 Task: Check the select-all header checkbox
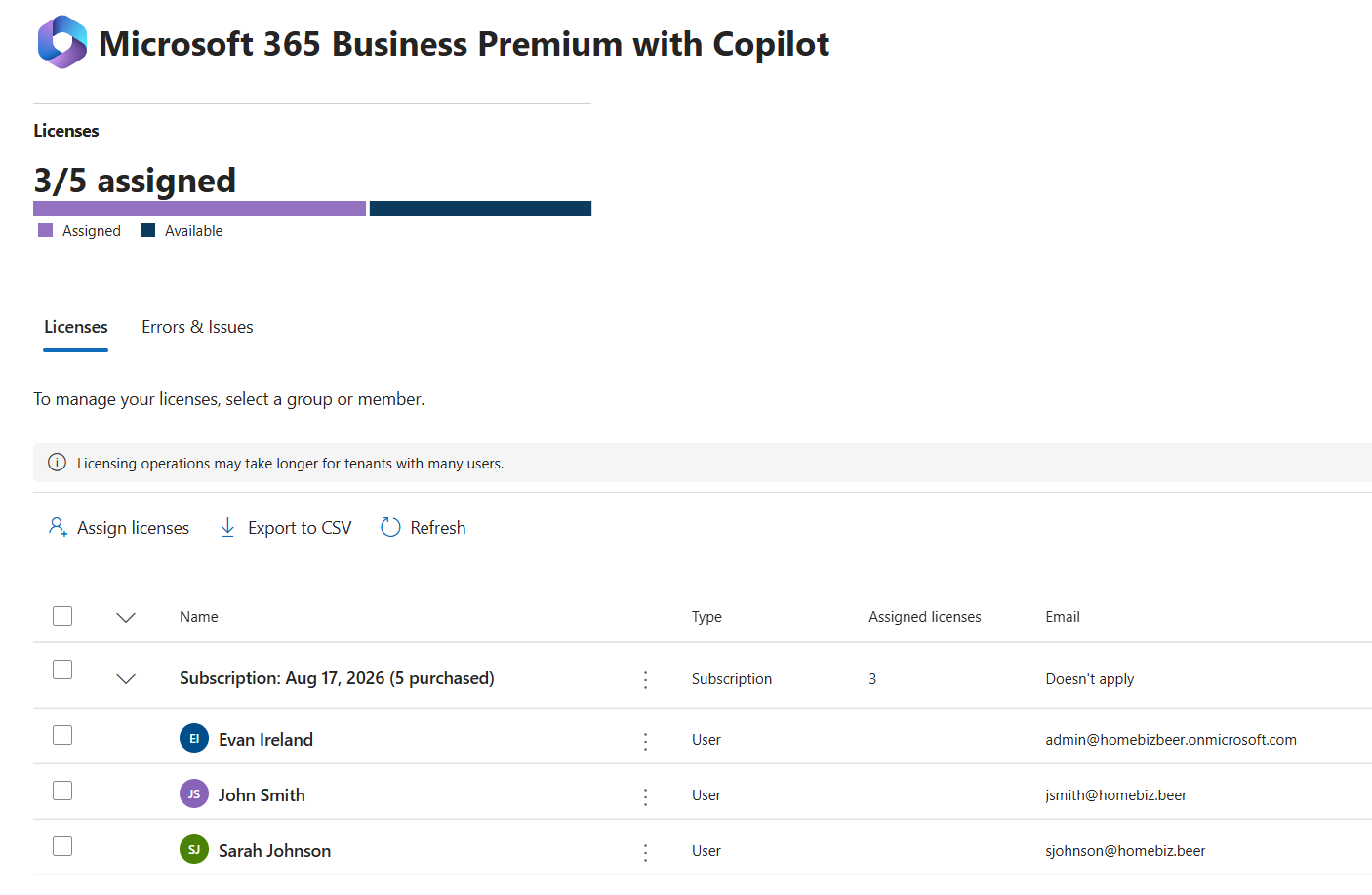coord(62,616)
